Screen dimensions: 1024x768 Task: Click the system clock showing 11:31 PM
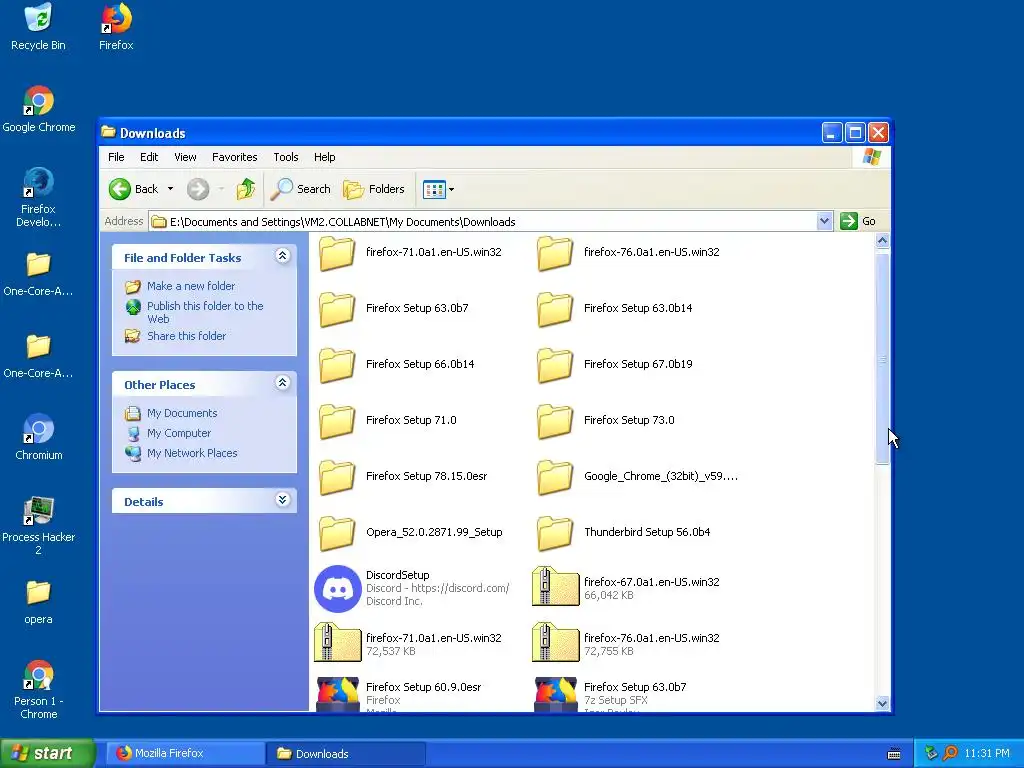tap(987, 753)
